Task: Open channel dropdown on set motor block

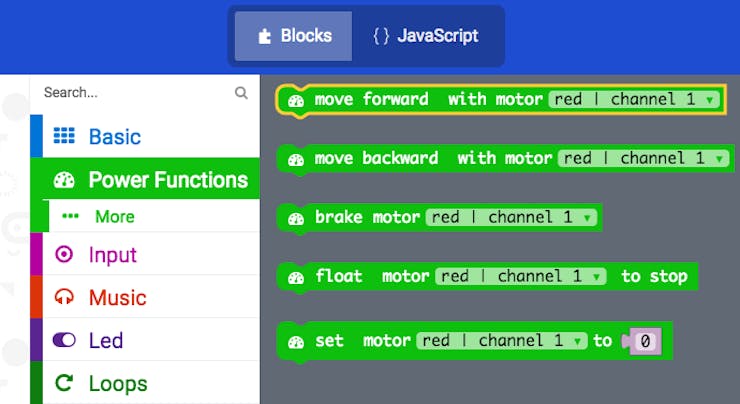Action: pyautogui.click(x=502, y=341)
